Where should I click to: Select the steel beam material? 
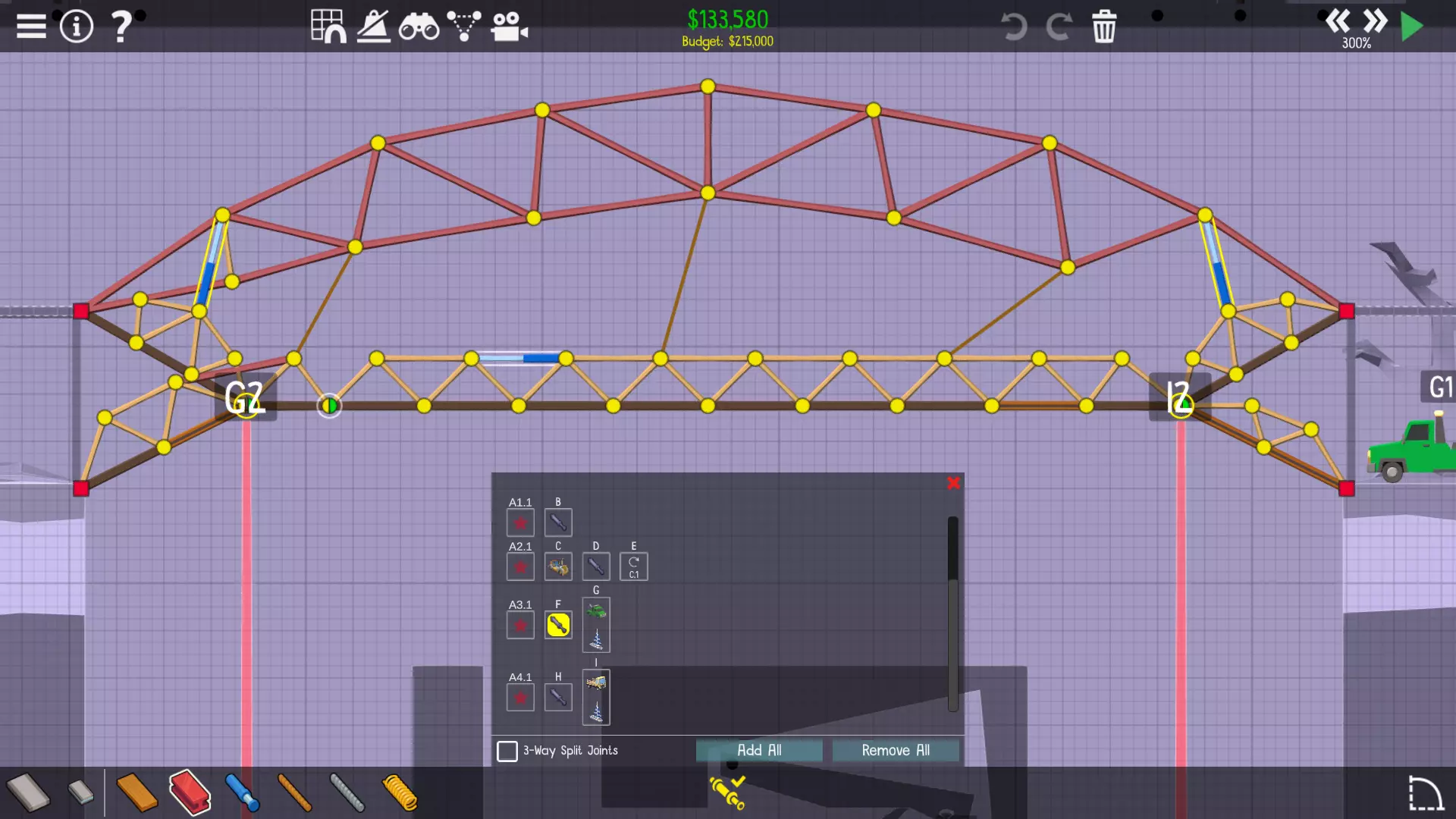click(189, 793)
